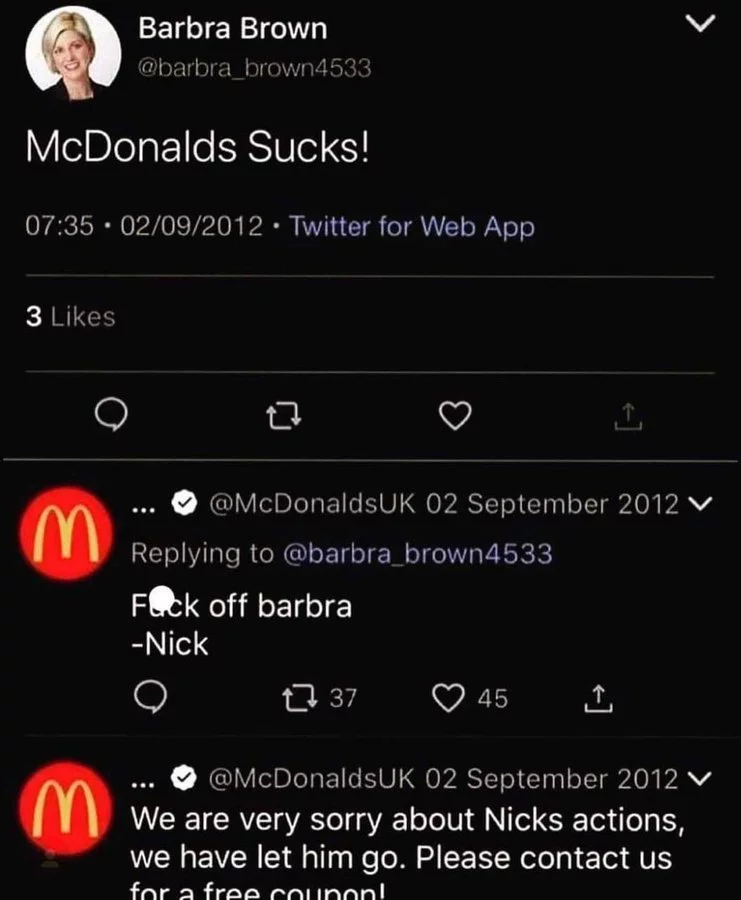Like the Nick reply with 45 likes
This screenshot has height=900, width=741.
click(448, 698)
